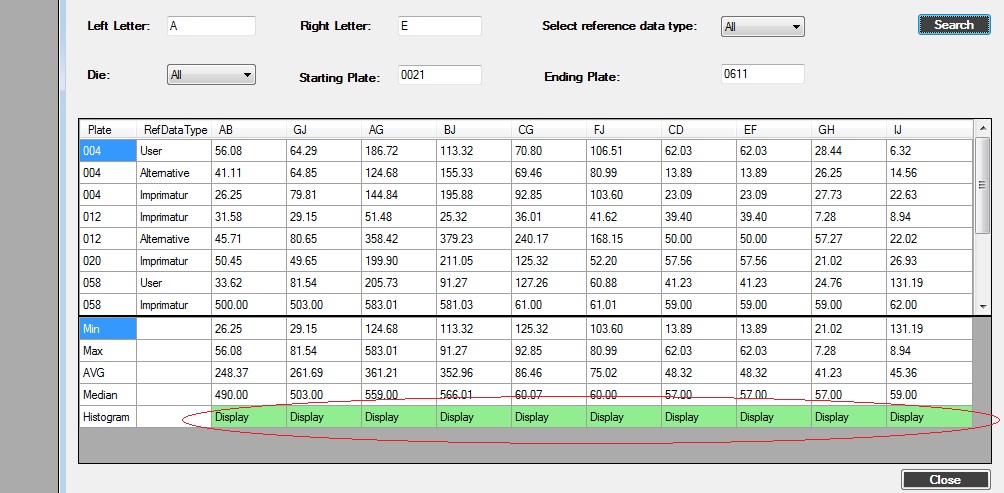
Task: Click the table's vertical scrollbar thumb
Action: 983,186
